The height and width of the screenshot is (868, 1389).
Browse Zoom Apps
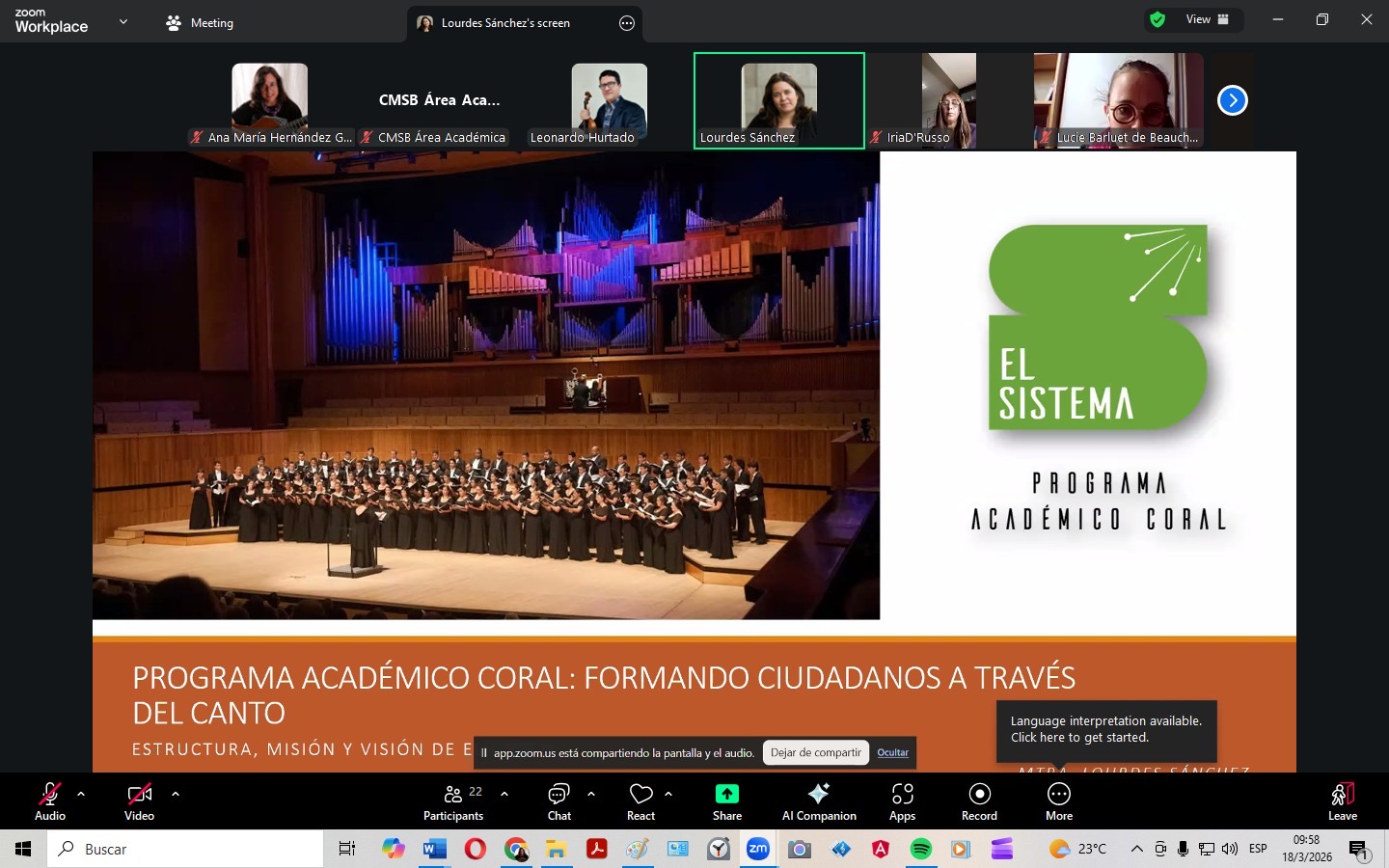(902, 801)
